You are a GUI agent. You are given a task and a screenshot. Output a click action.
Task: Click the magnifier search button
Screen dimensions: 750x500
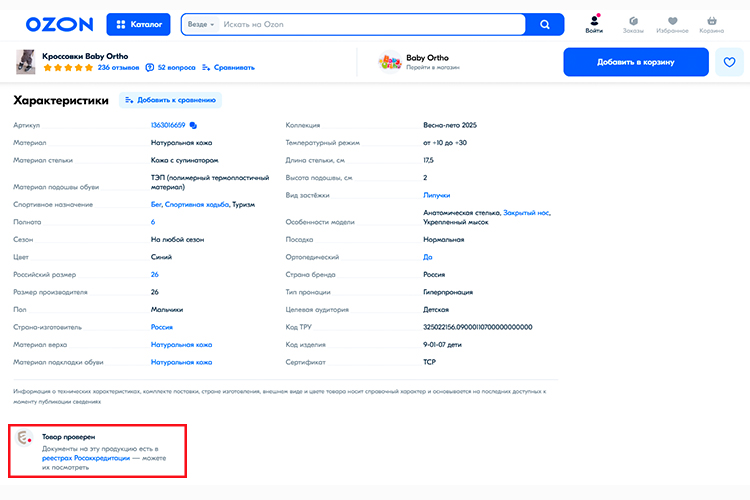tap(544, 24)
